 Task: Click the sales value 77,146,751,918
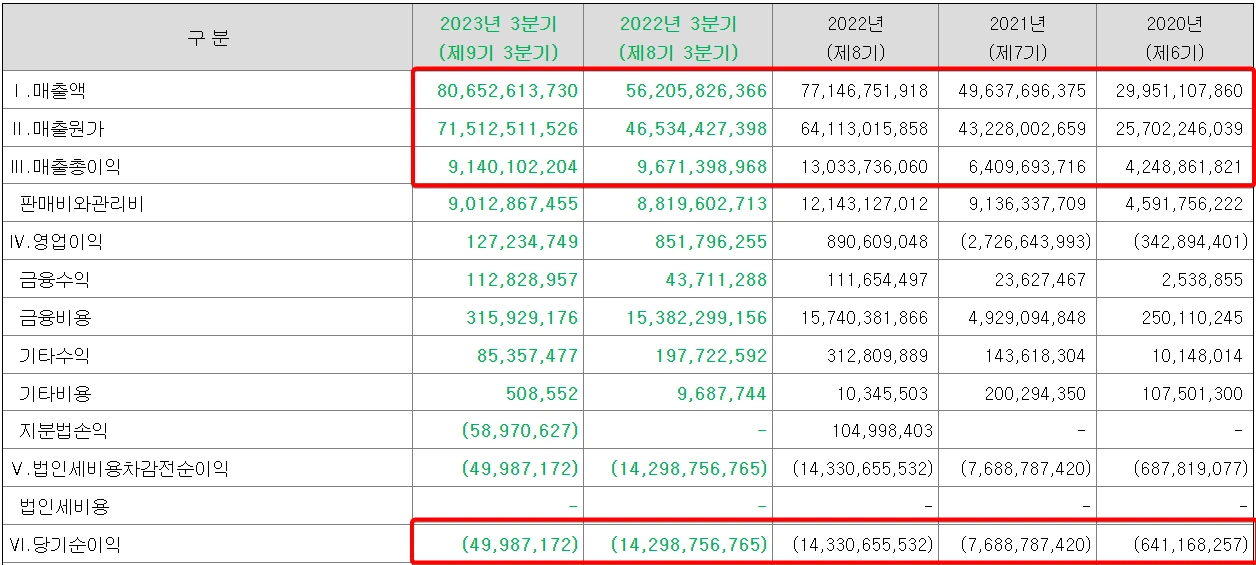865,91
